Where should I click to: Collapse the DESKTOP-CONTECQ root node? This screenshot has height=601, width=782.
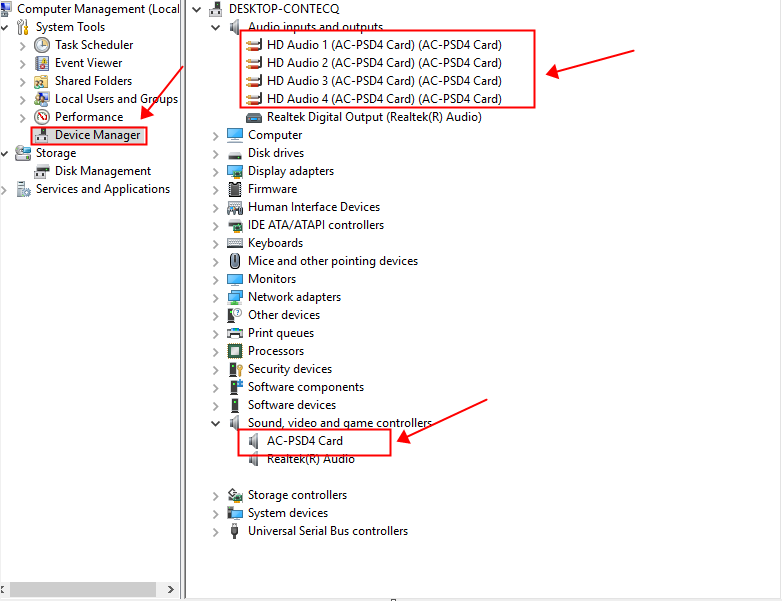tap(197, 9)
